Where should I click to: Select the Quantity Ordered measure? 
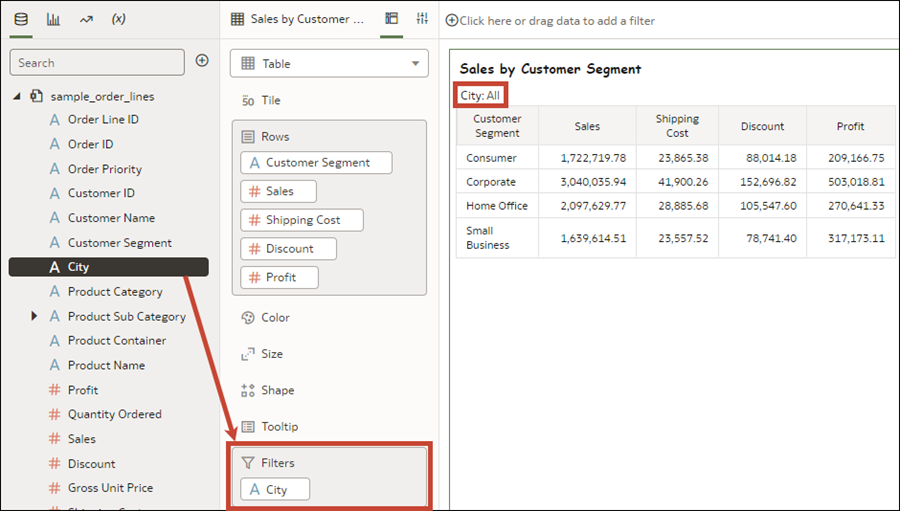pos(114,414)
